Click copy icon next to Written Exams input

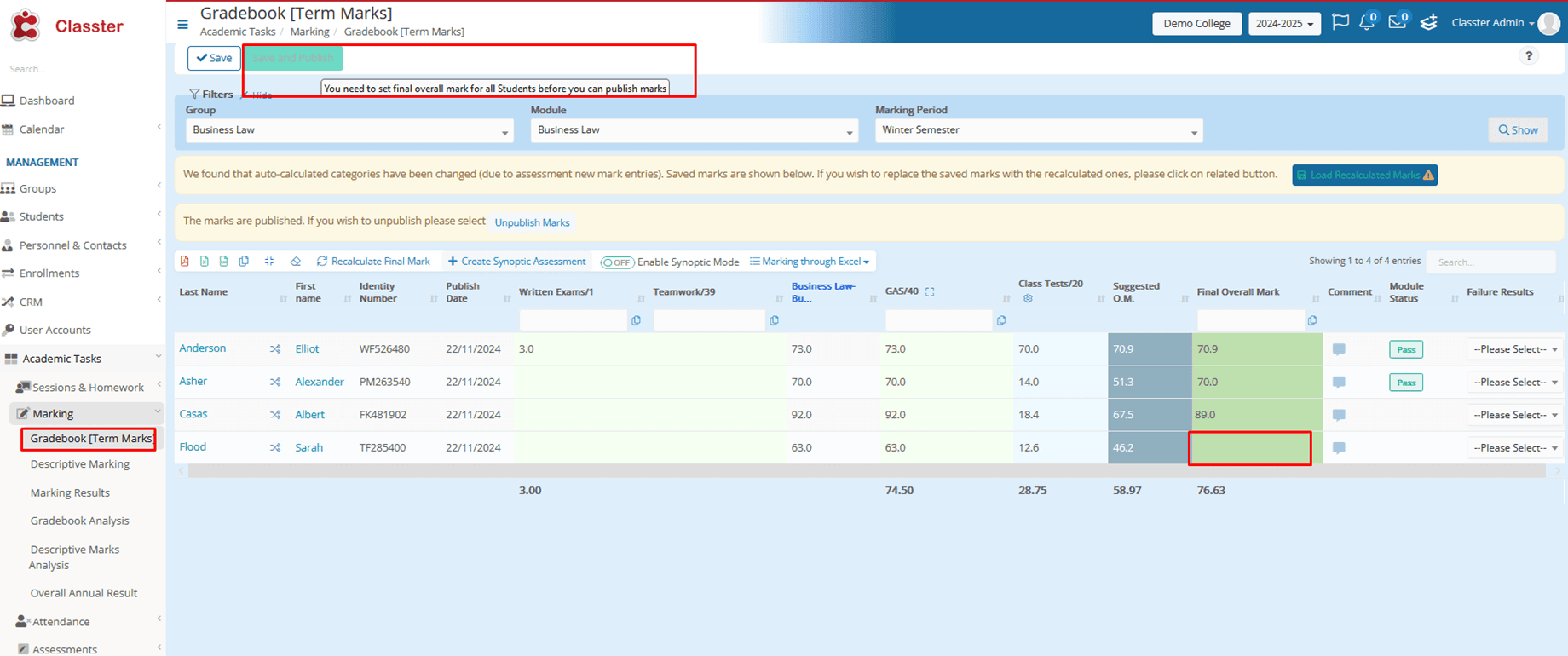click(x=636, y=320)
